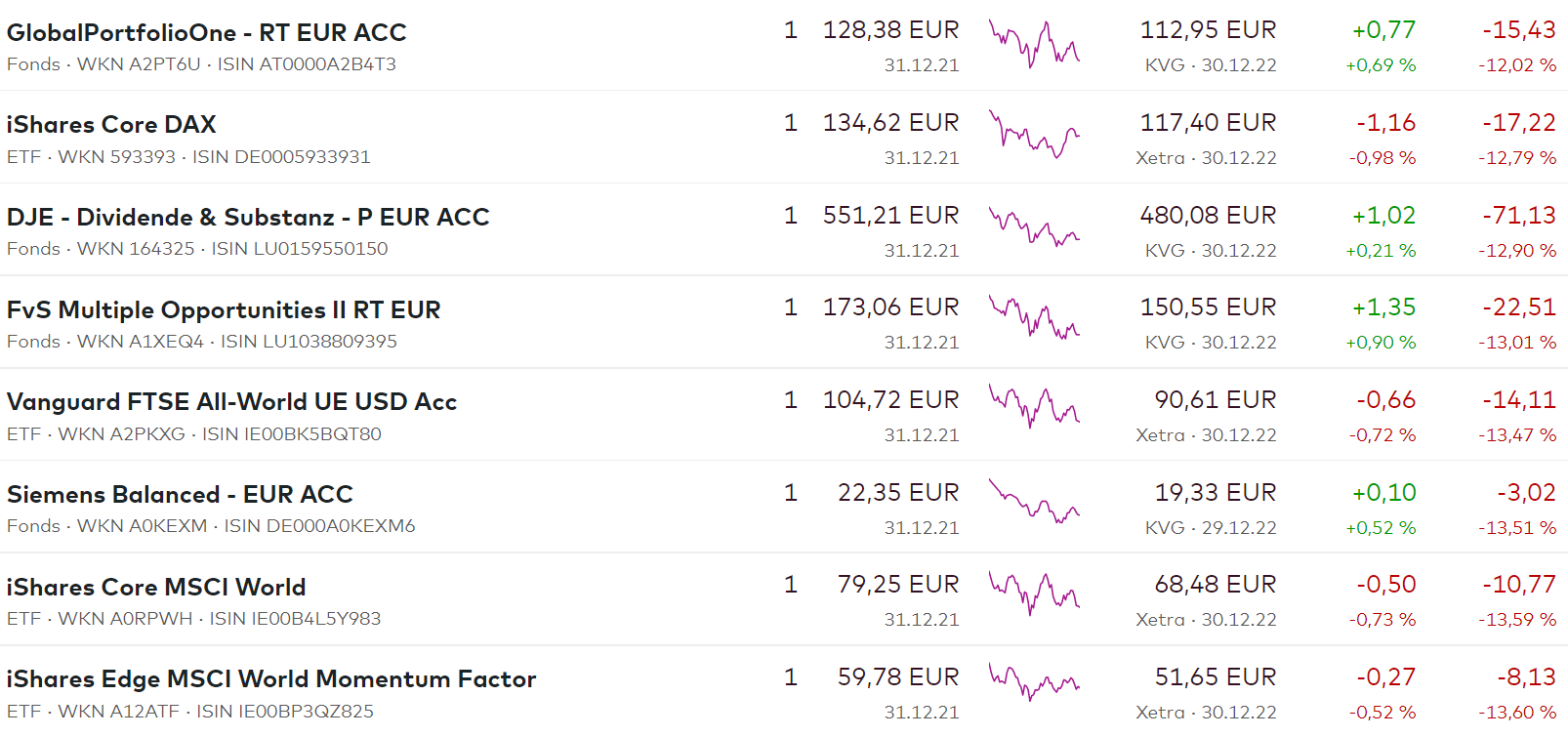Open iShares Core MSCI World ETF
The image size is (1568, 737).
[156, 587]
